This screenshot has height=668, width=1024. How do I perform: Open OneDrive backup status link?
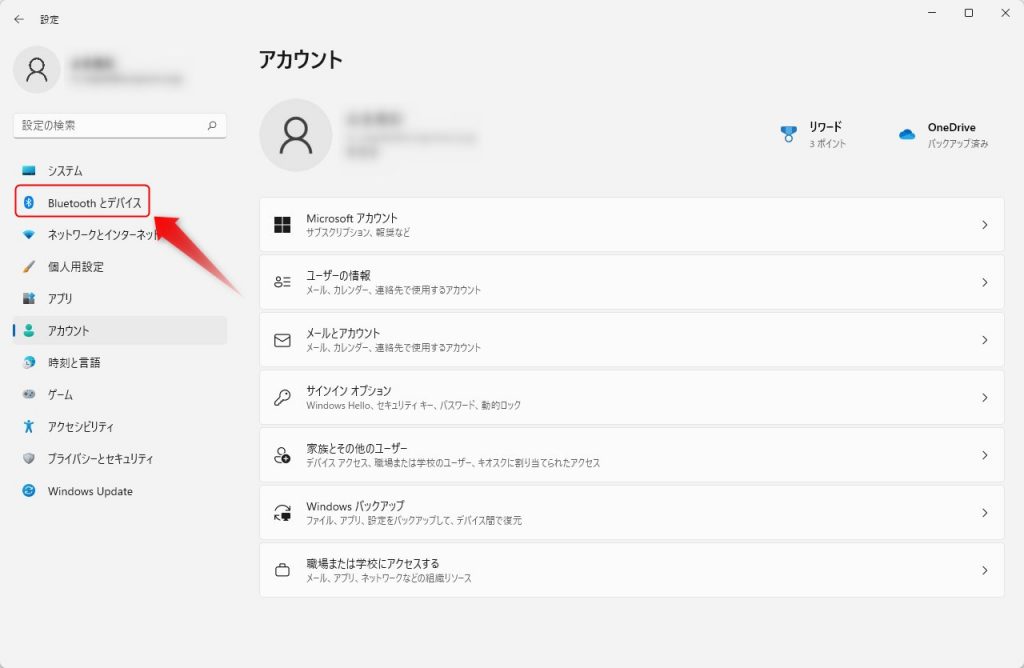pos(944,135)
